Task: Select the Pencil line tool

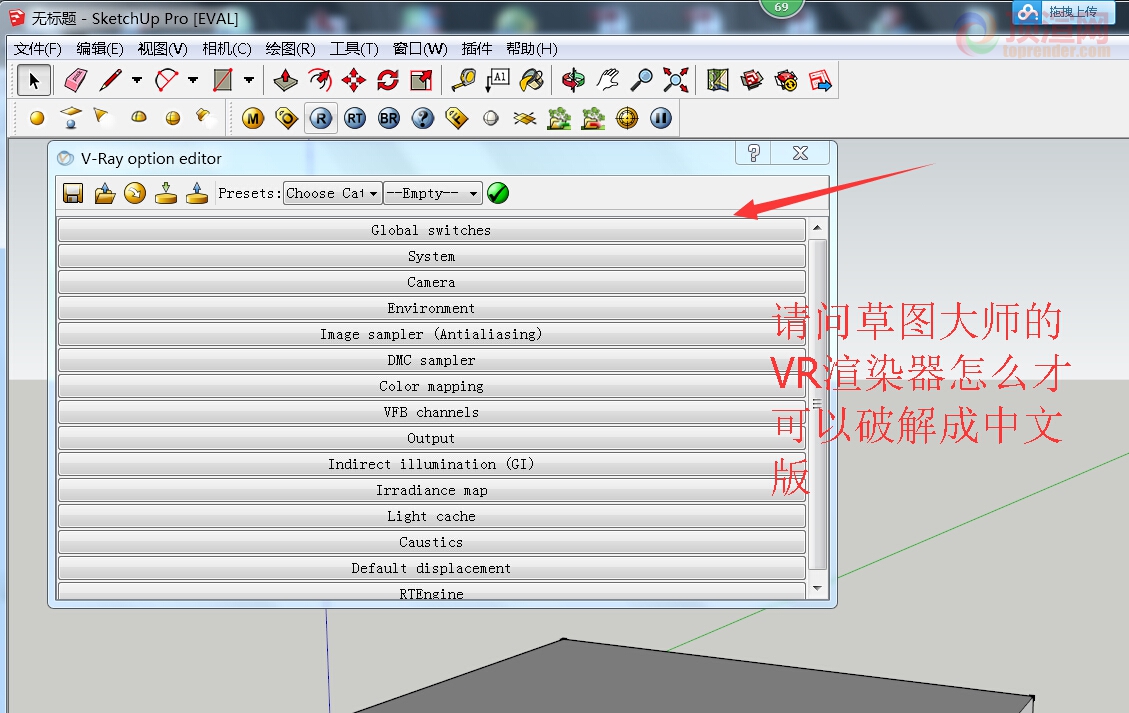Action: click(110, 80)
